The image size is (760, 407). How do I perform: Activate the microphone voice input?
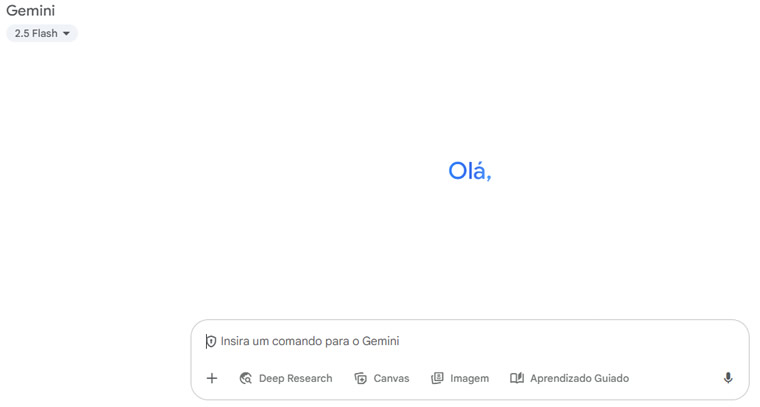pyautogui.click(x=728, y=378)
